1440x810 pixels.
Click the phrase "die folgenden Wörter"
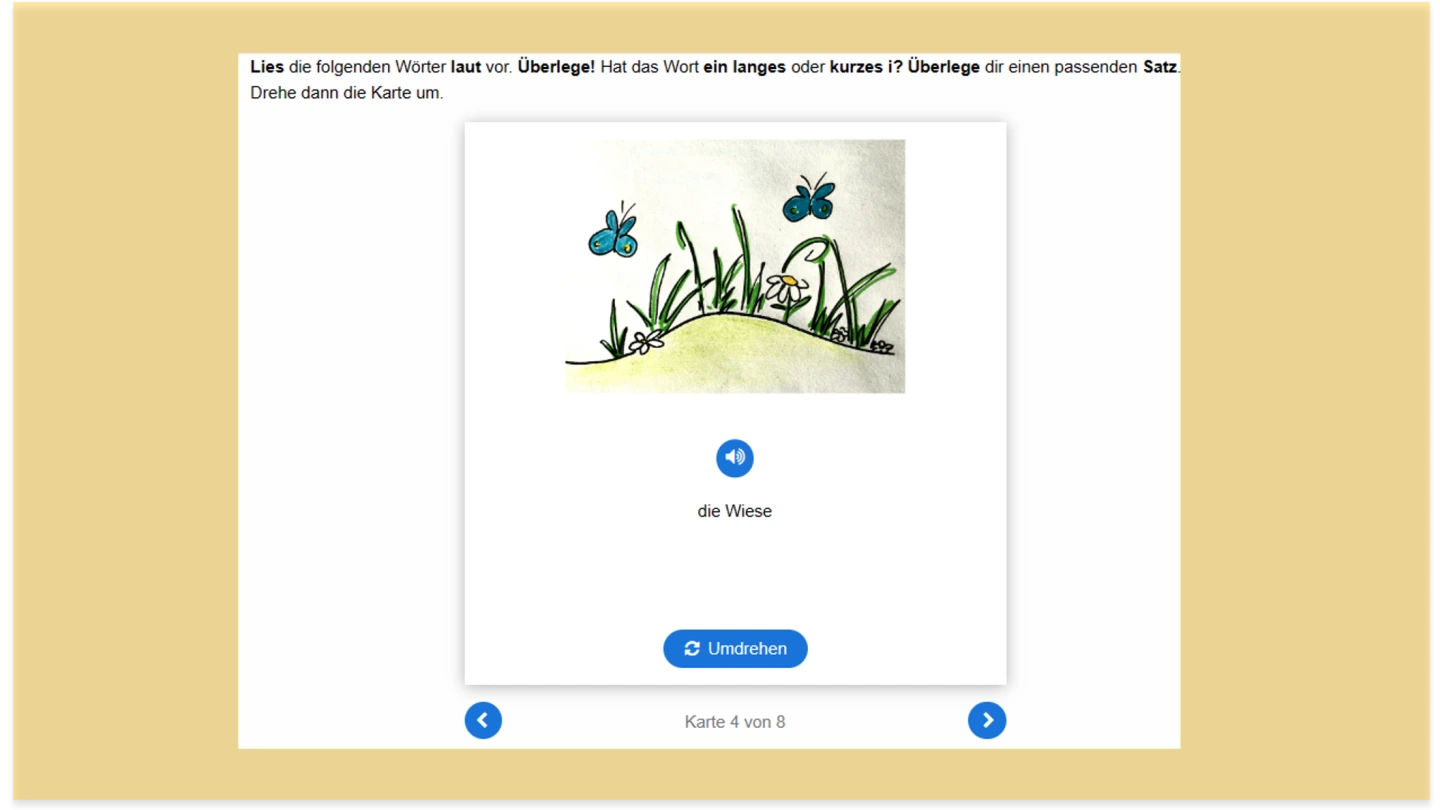[x=367, y=68]
